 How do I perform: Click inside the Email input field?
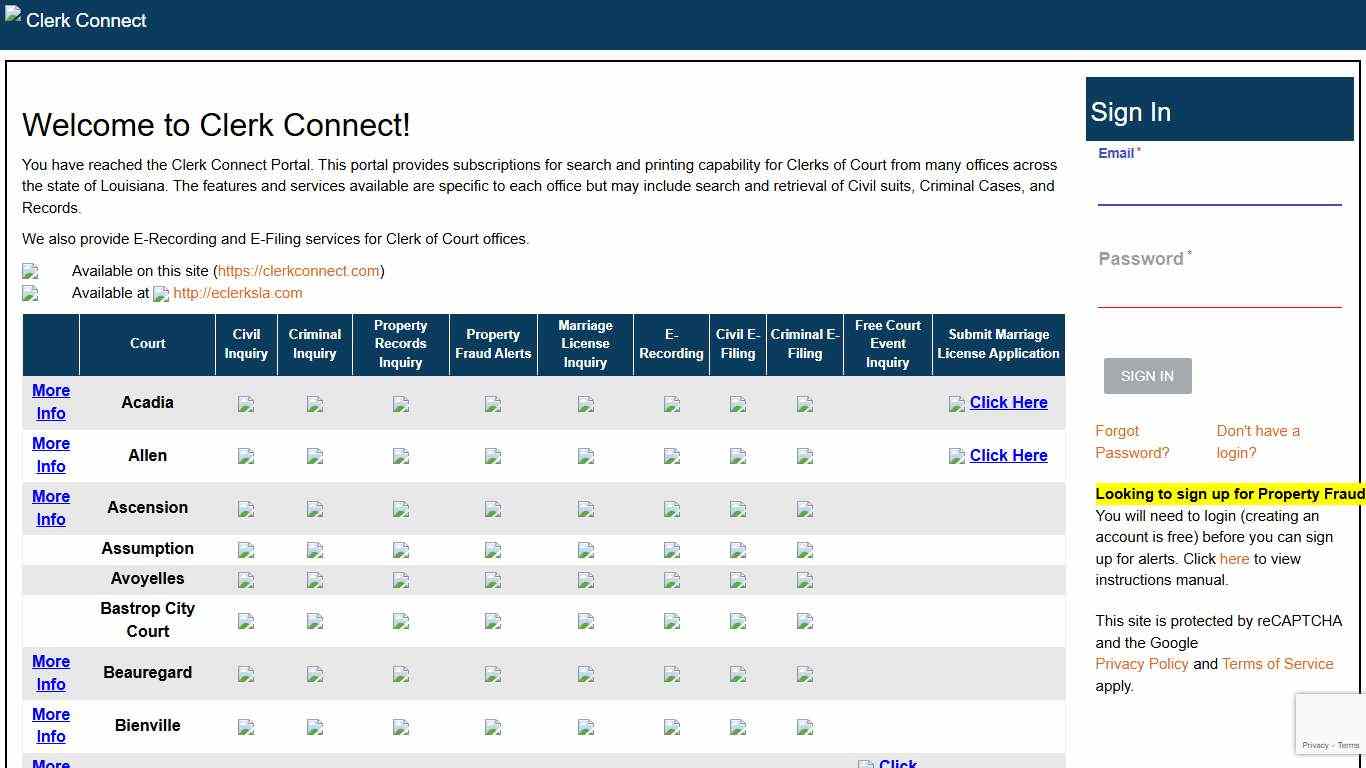[1219, 190]
